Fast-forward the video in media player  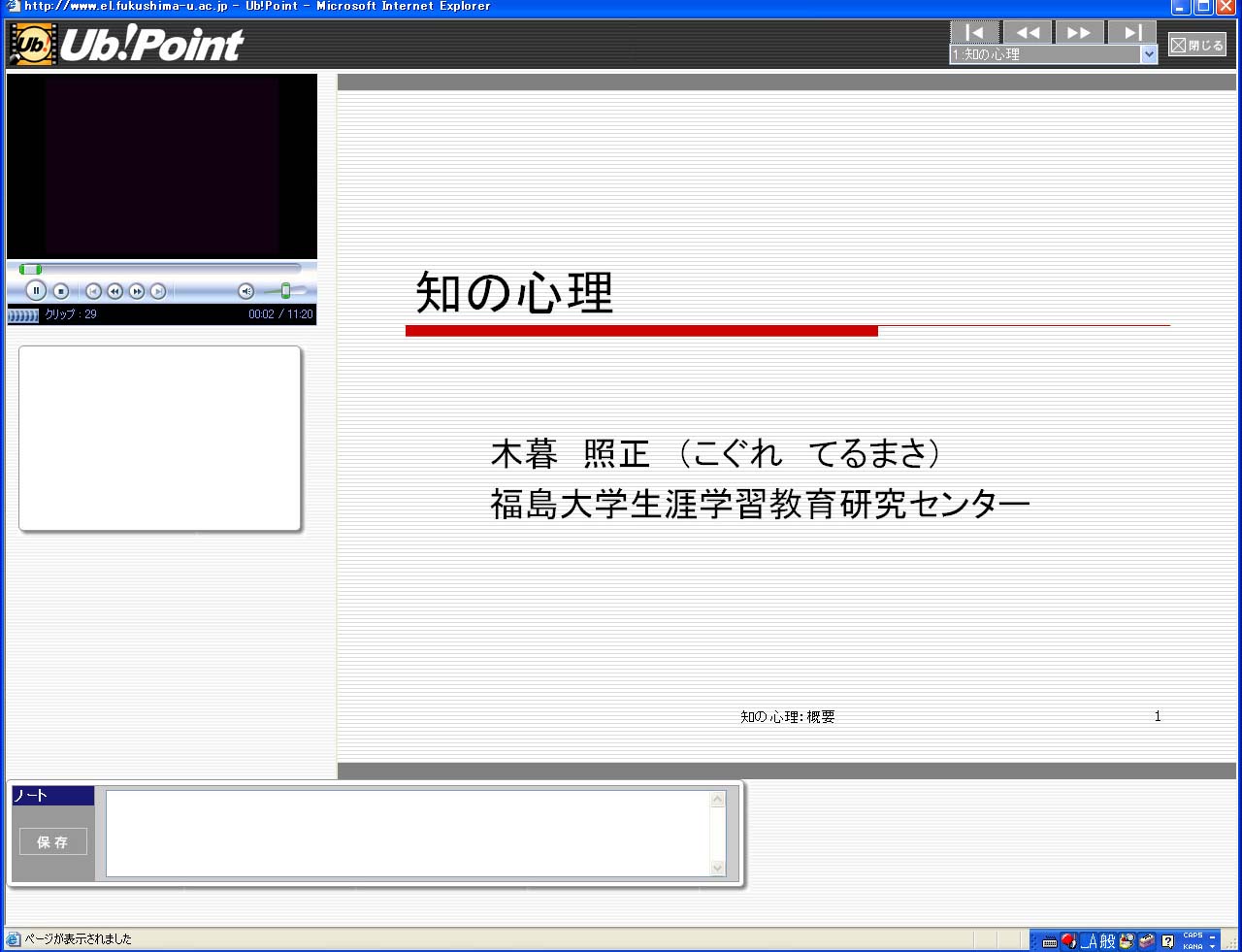pyautogui.click(x=137, y=291)
